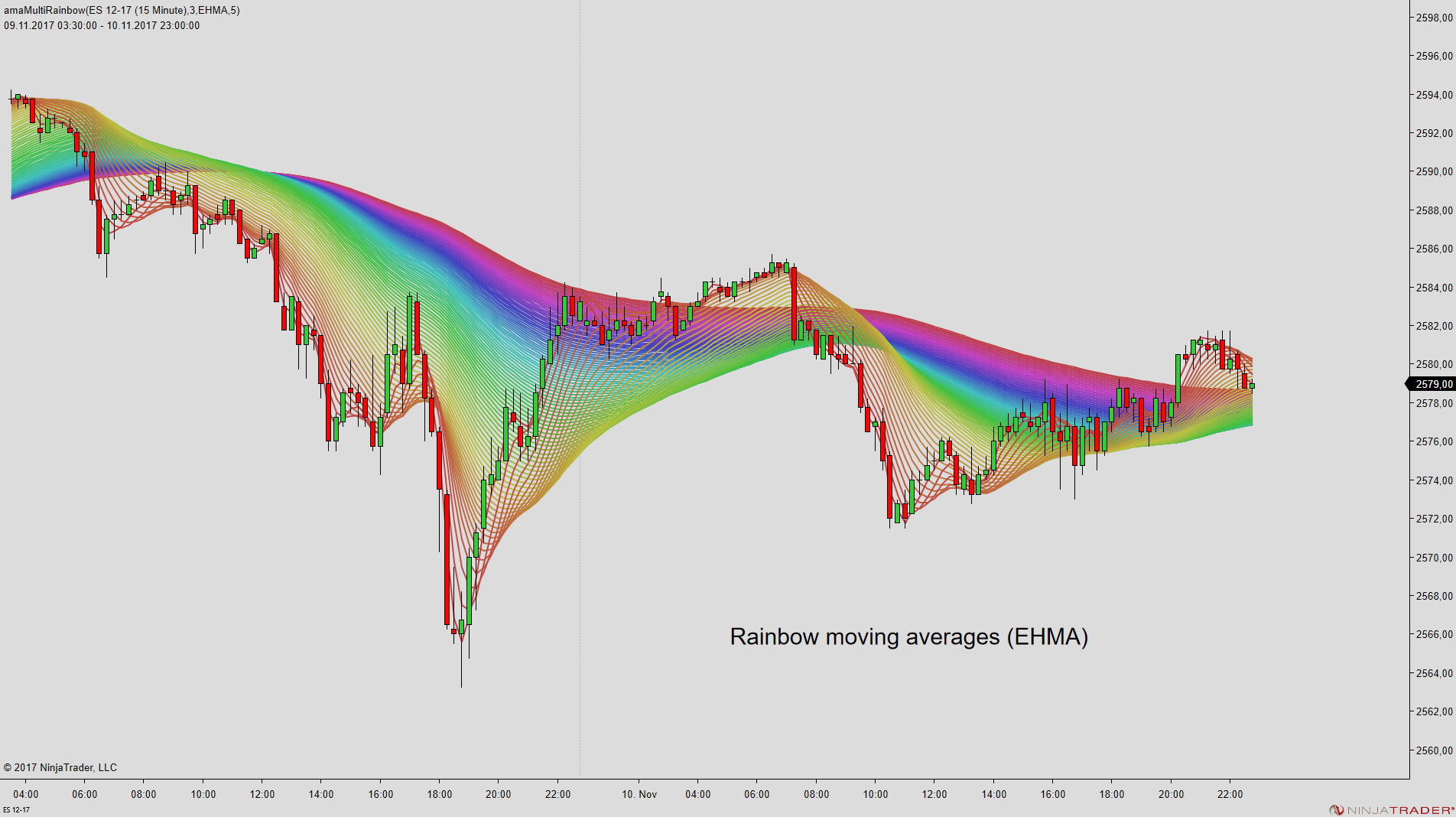Click the 2586,00 price axis label
Image resolution: width=1456 pixels, height=817 pixels.
click(x=1435, y=249)
